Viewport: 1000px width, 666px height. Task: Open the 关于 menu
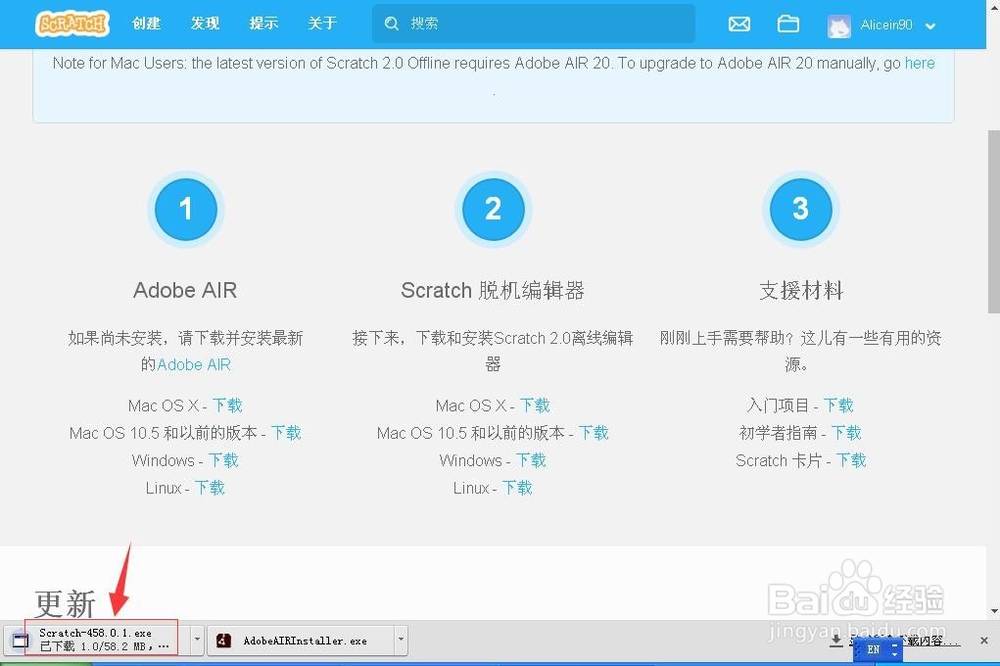tap(322, 24)
